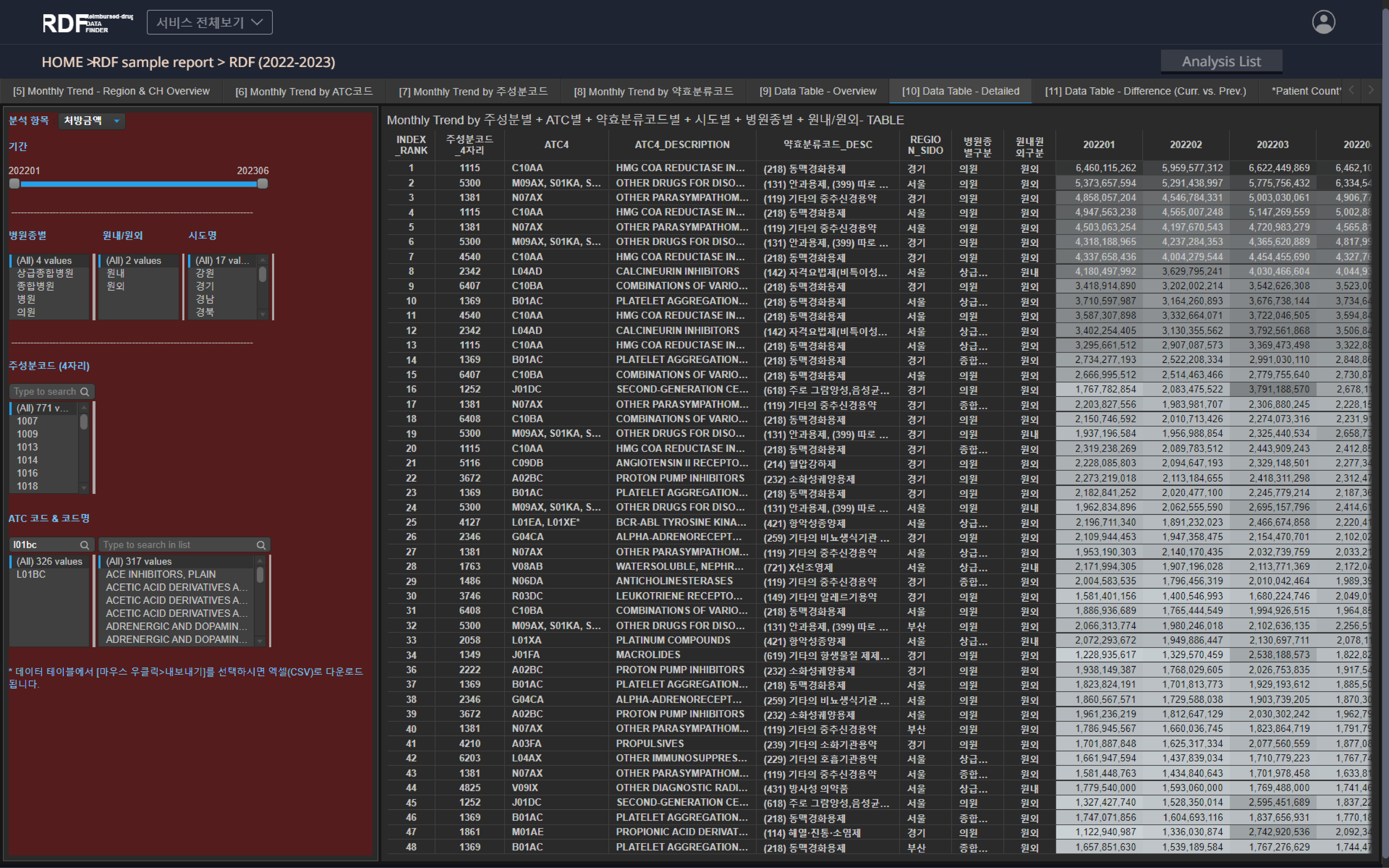1389x868 pixels.
Task: Select (All) 17 values in 시도명
Action: coord(222,261)
